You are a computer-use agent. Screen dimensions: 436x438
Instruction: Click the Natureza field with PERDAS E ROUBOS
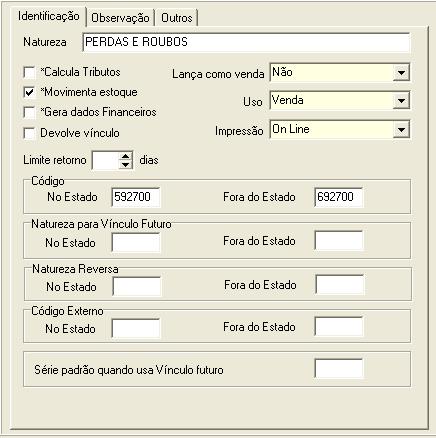point(246,42)
